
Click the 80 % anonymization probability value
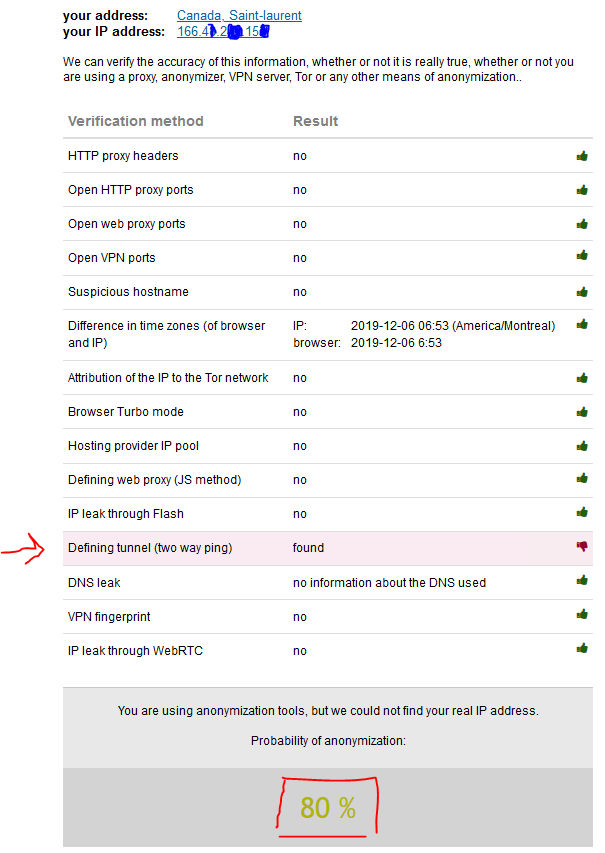(x=328, y=808)
